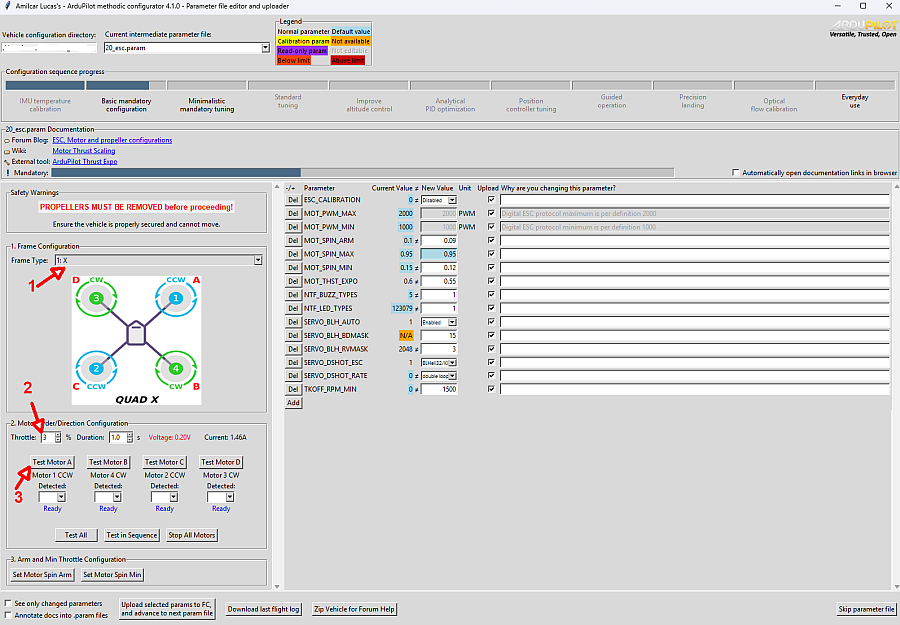Toggle upload checkbox for NTF_LED_TYPES
The image size is (900, 625).
(491, 308)
